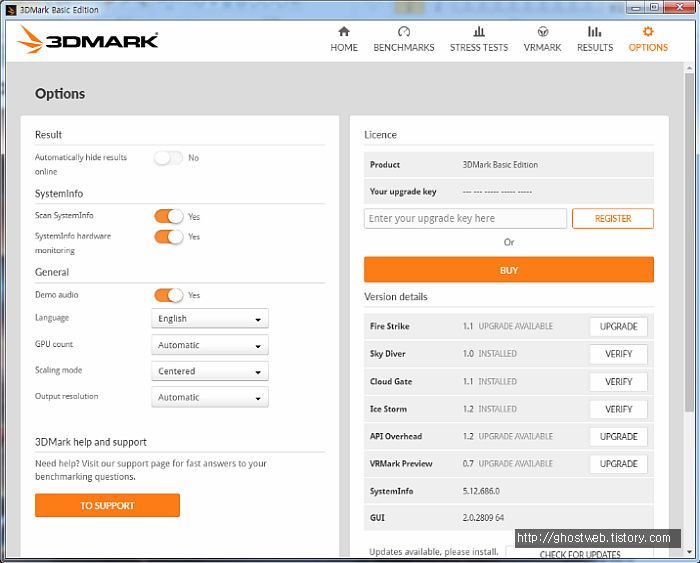Select the OPTIONS tab label

click(648, 47)
